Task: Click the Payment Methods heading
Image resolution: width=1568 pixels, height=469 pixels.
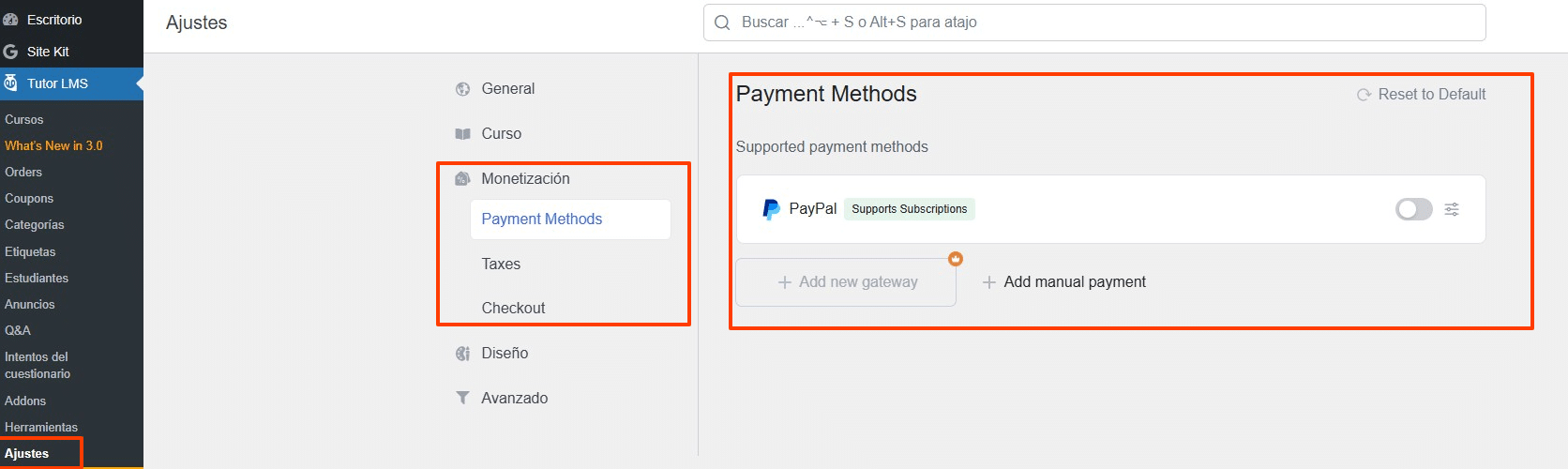Action: click(826, 94)
